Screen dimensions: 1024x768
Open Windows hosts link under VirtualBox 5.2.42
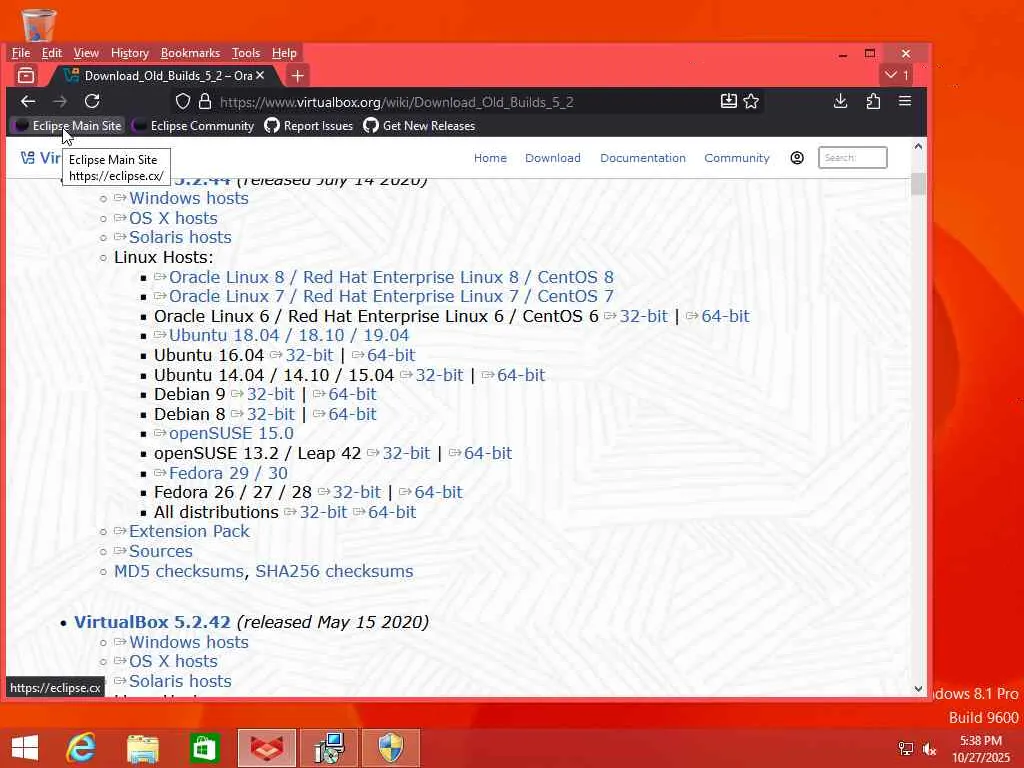pos(189,642)
